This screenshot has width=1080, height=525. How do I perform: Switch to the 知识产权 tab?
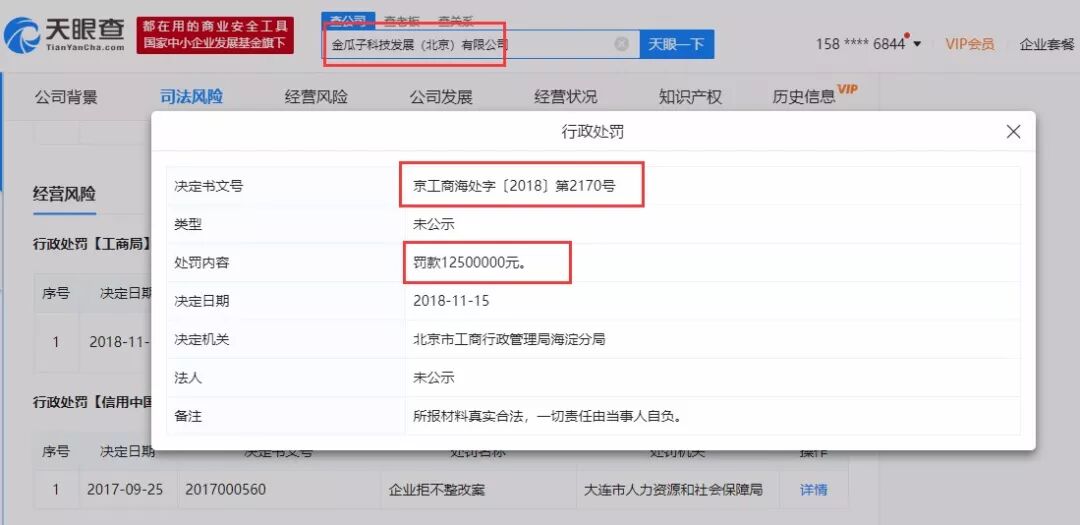pos(690,97)
